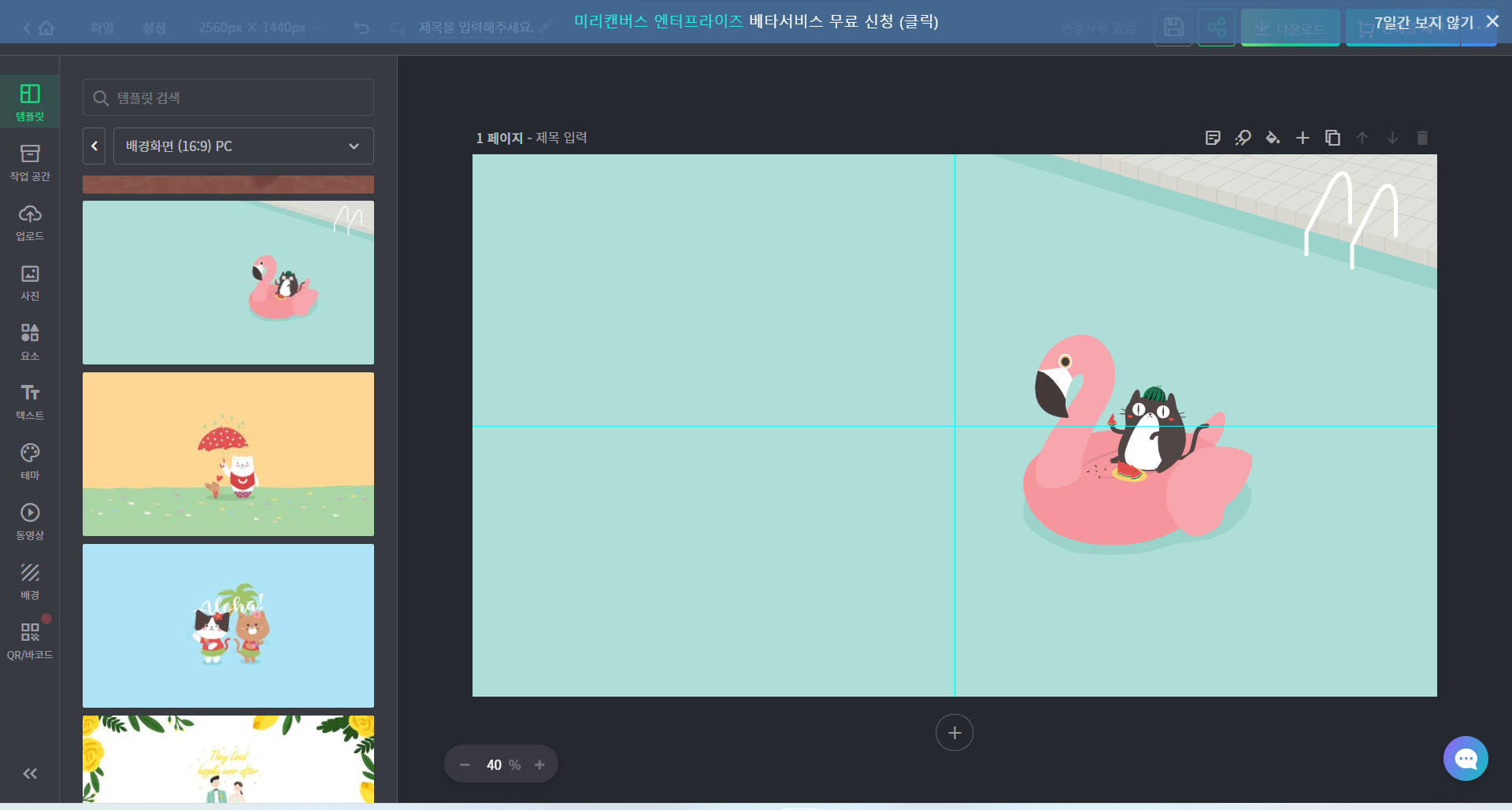
Task: Open the 미리캔버스 엔터프라이즈 beta banner link
Action: [756, 21]
